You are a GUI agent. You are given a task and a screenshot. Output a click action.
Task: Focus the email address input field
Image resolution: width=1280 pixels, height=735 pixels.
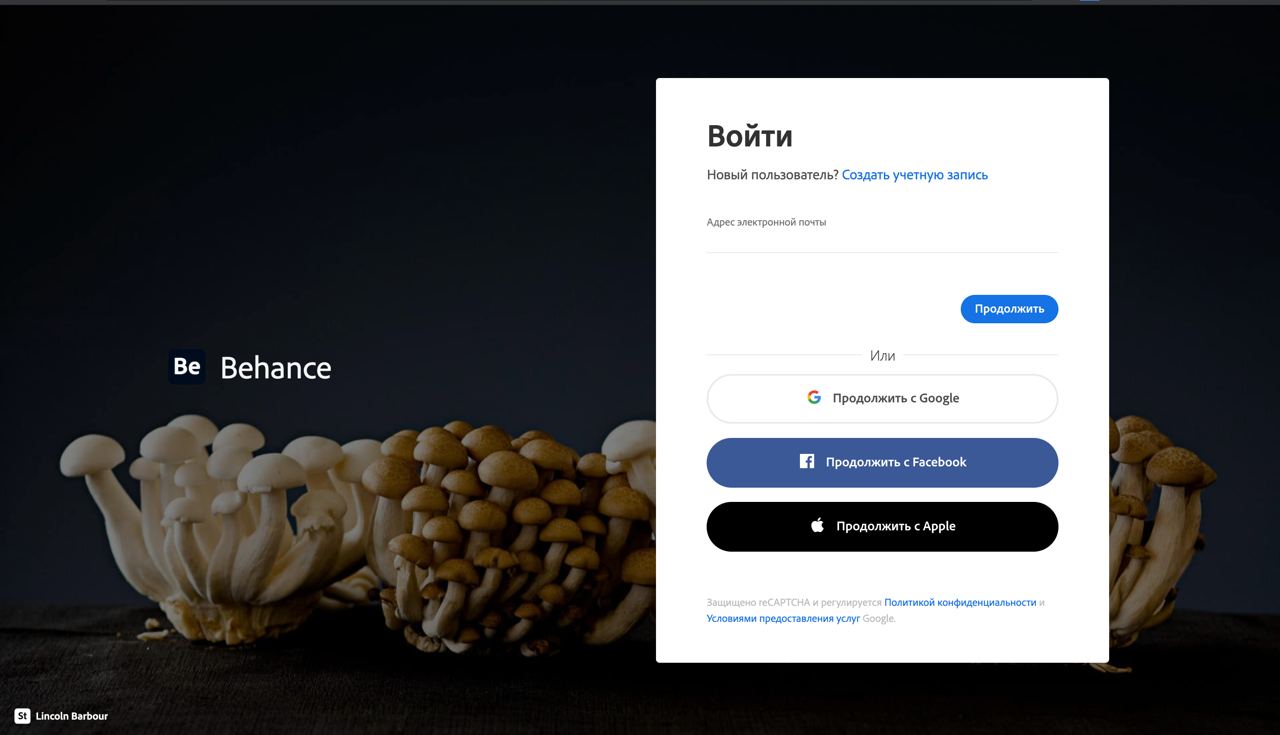pyautogui.click(x=882, y=241)
